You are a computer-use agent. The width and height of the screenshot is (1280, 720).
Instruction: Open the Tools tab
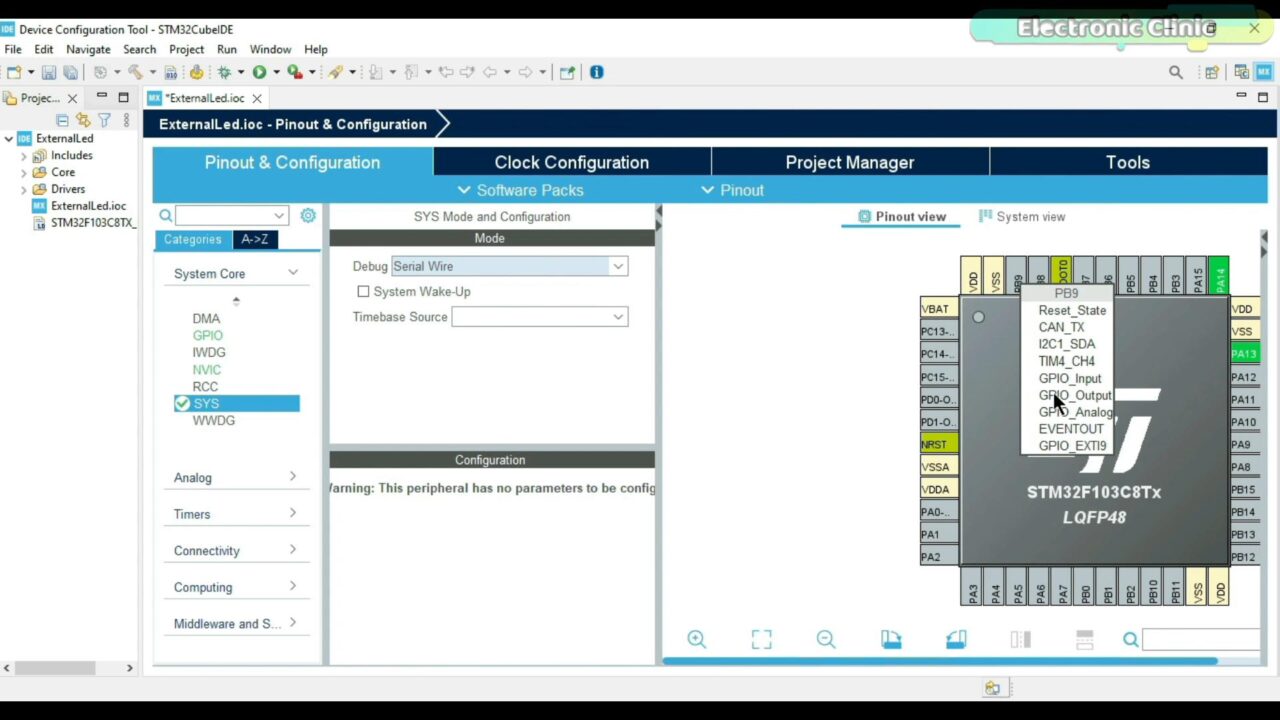[1128, 162]
